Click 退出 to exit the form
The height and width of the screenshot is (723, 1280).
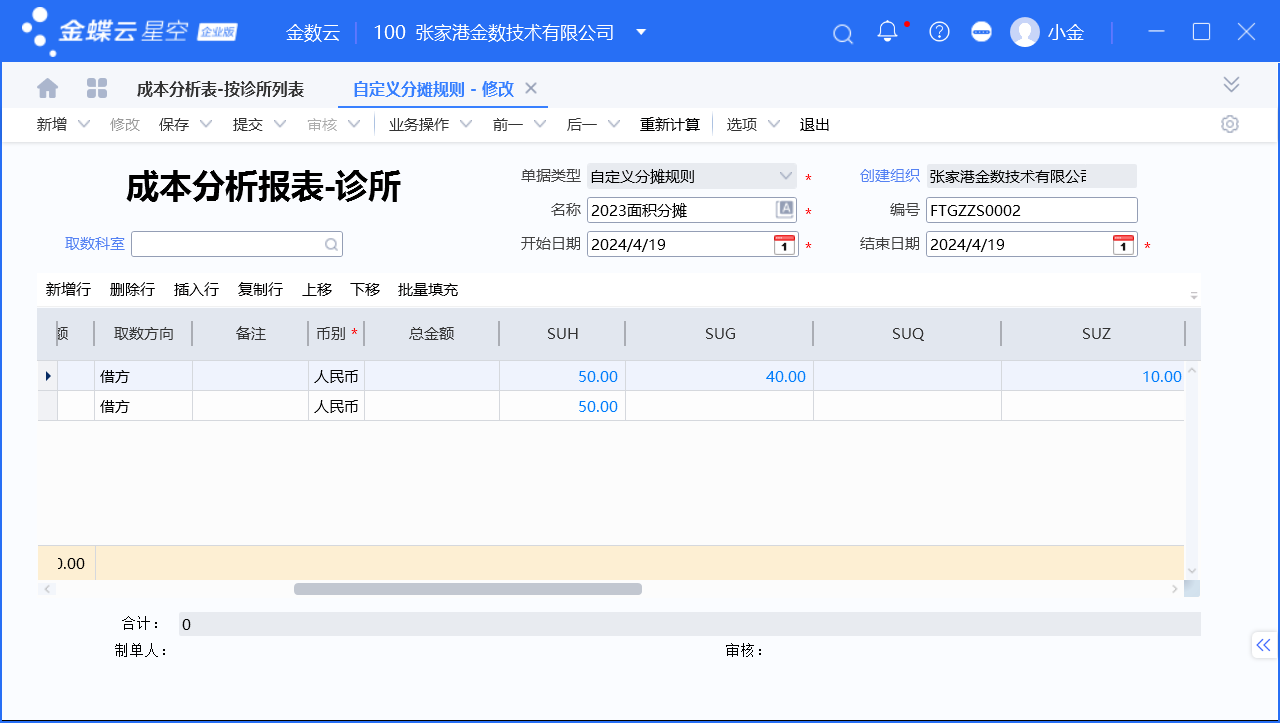point(815,124)
